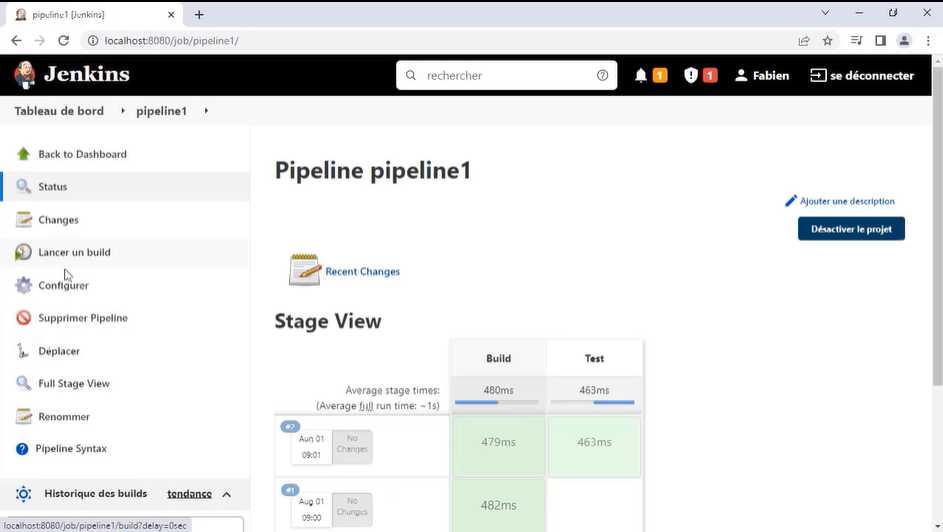Click pipeline1 breadcrumb link
The image size is (943, 532).
(161, 111)
